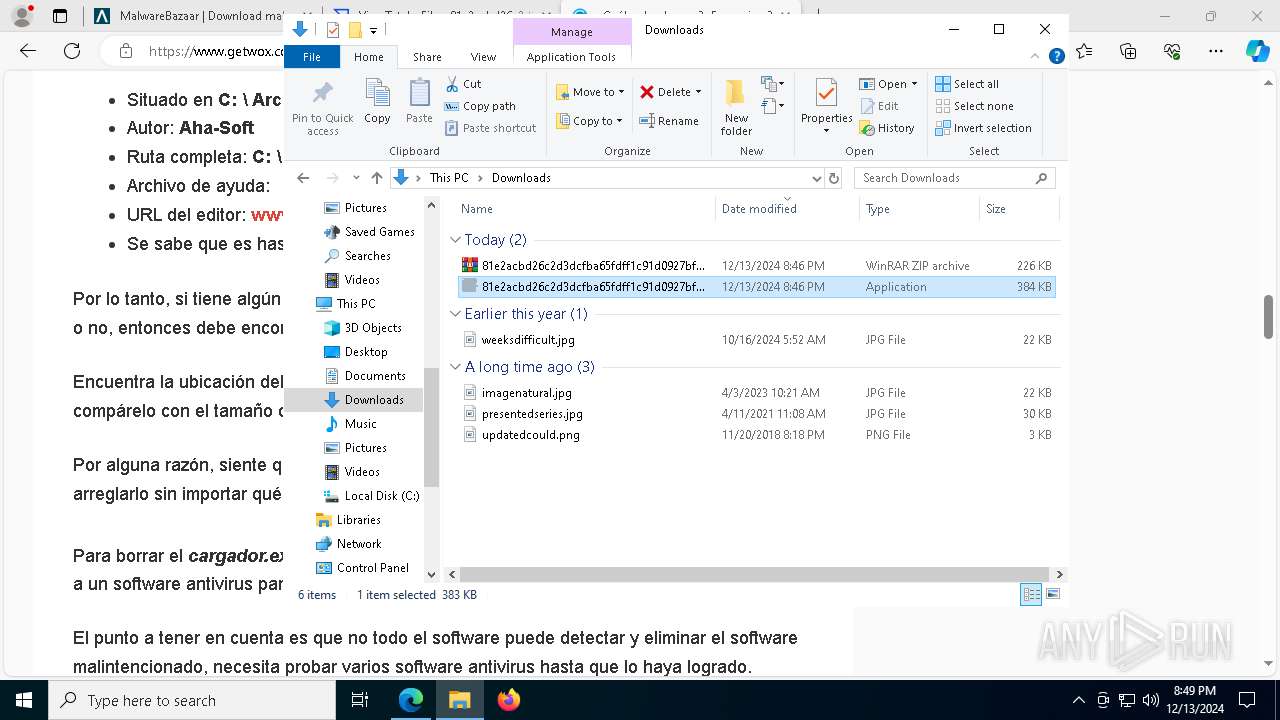Collapse the A long time ago group
Viewport: 1280px width, 720px height.
point(456,367)
